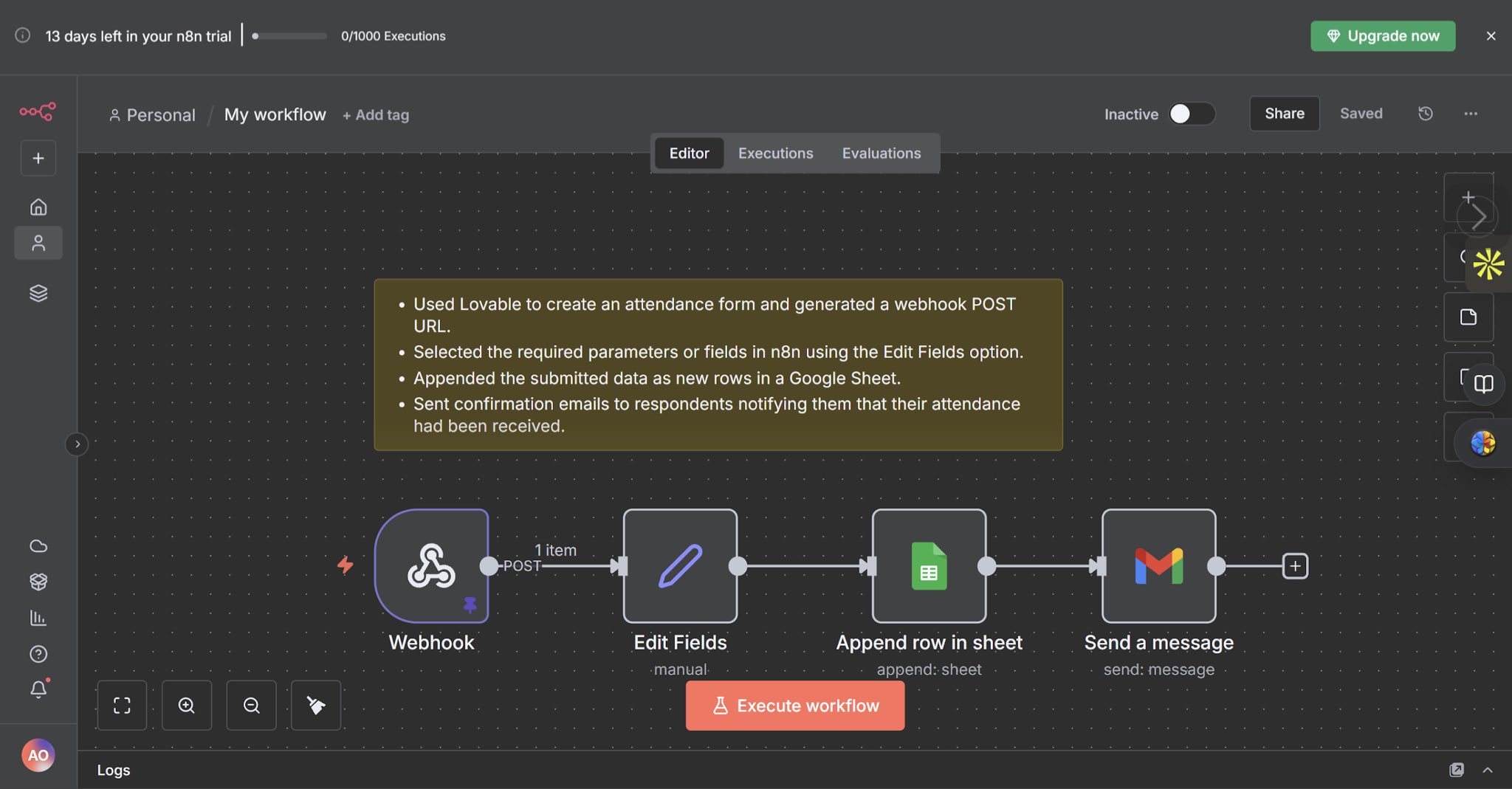Image resolution: width=1512 pixels, height=789 pixels.
Task: Add a node after Send a message
Action: point(1295,566)
